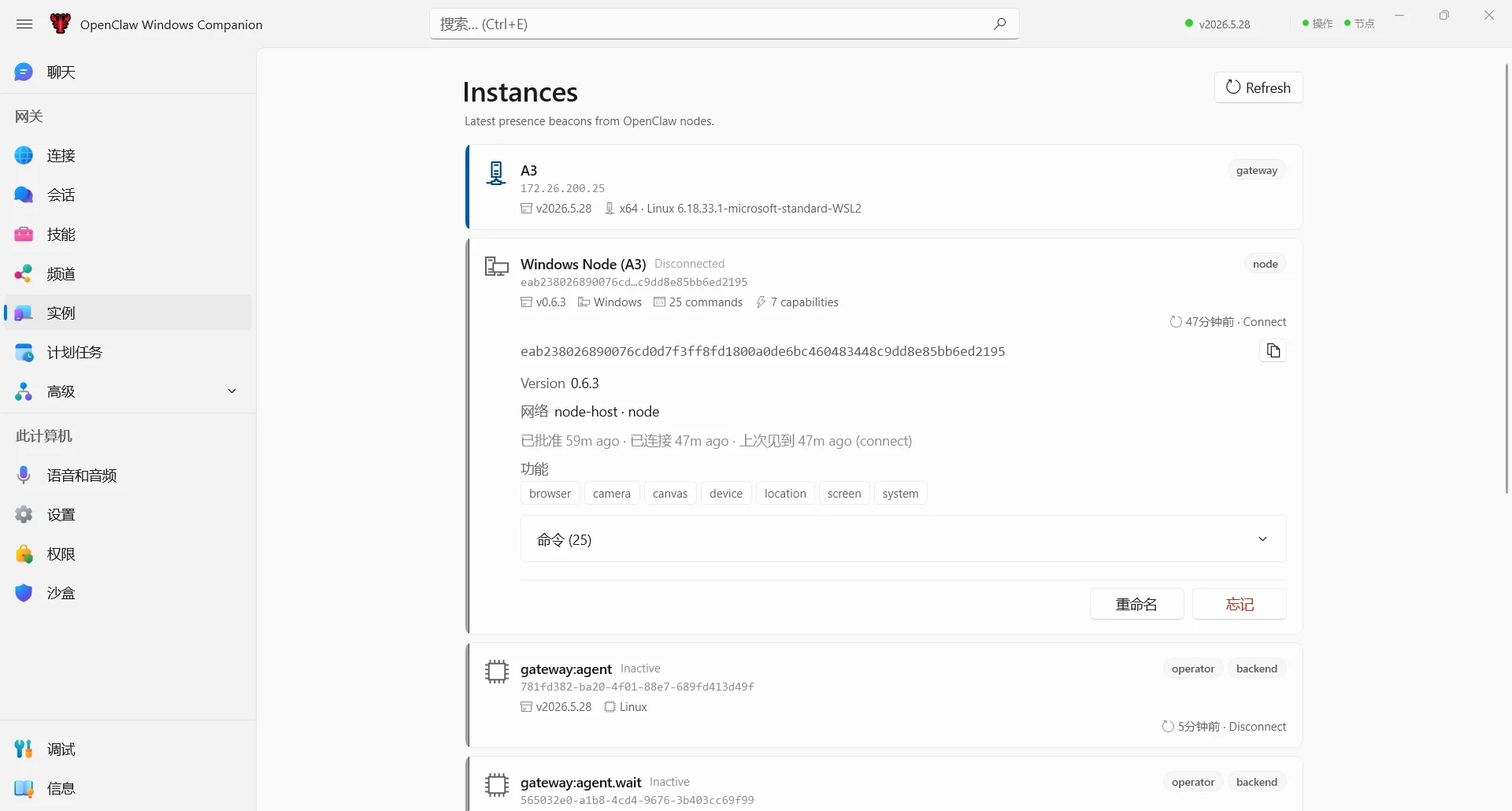Click the 操作 status indicator

[1317, 24]
